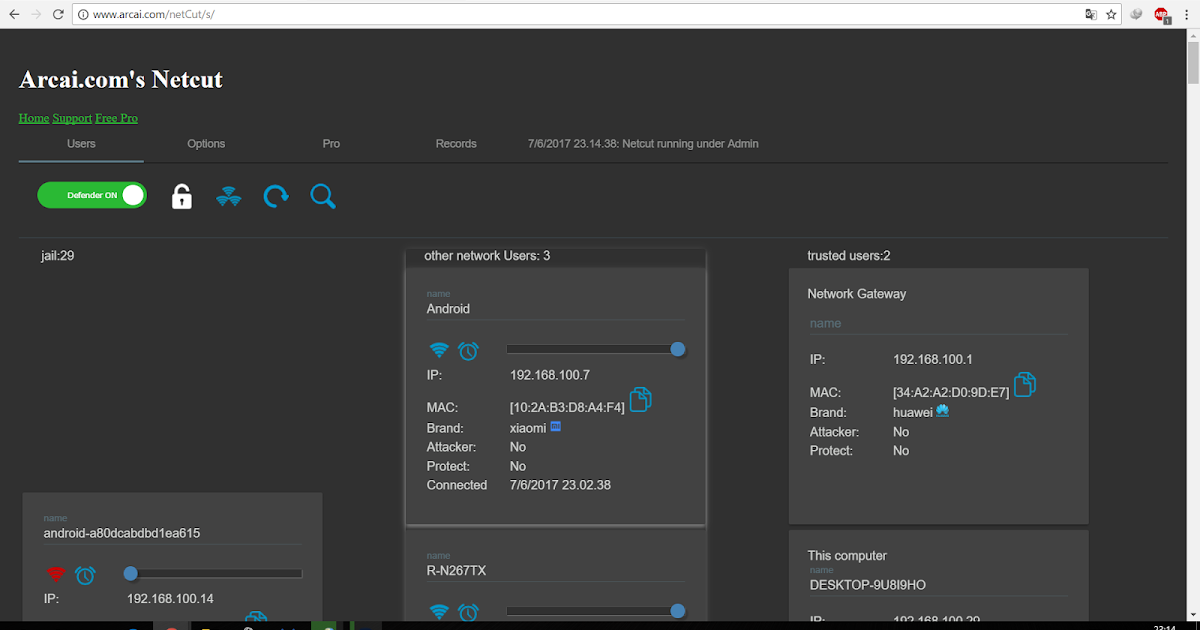Click IP value 192.168.100.7
This screenshot has height=630, width=1200.
coord(550,376)
